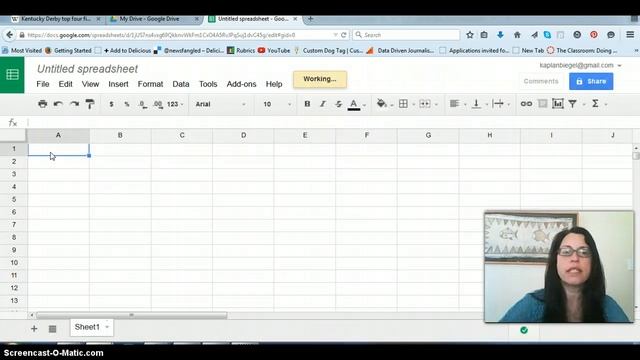Rename the Untitled spreadsheet title

[87, 69]
